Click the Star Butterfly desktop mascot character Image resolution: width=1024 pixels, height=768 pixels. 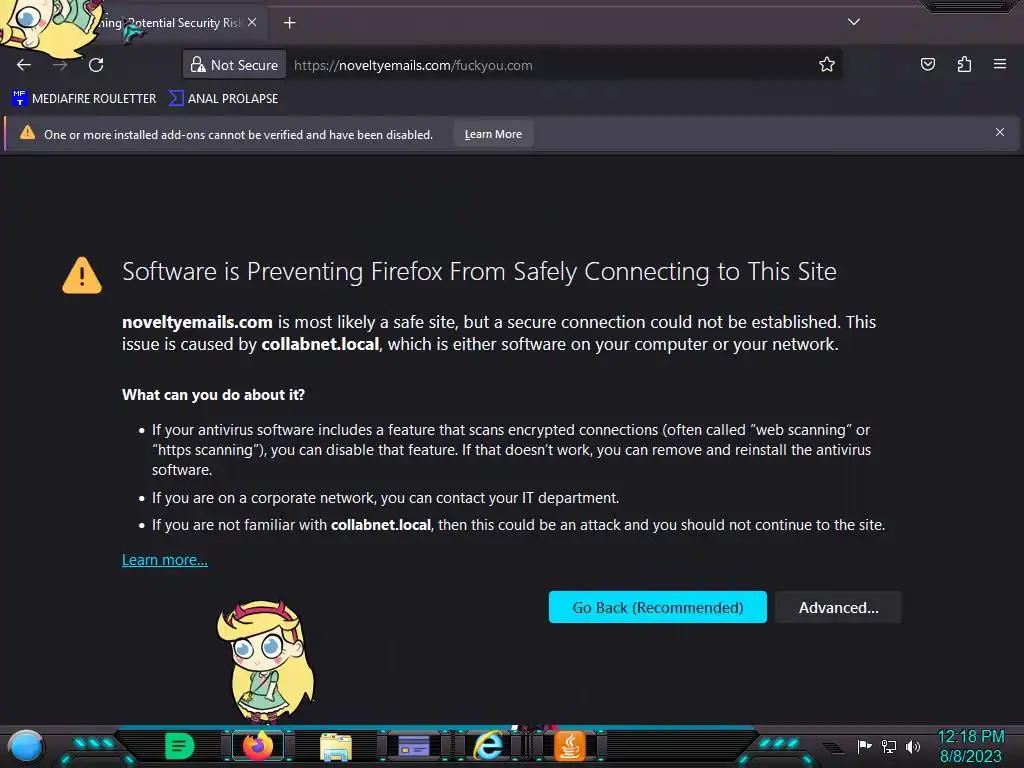click(264, 660)
